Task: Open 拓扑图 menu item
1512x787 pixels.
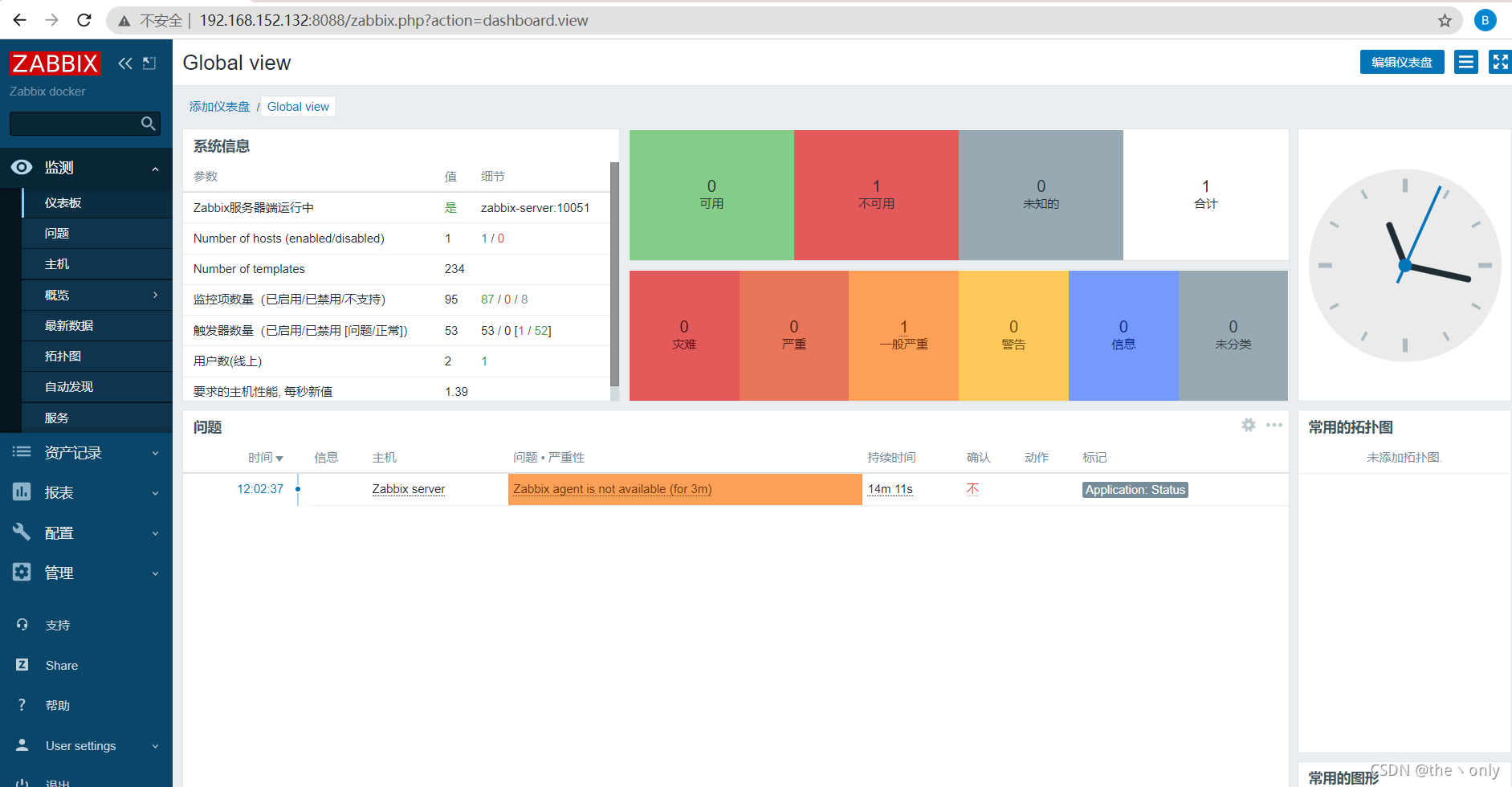Action: pos(97,356)
